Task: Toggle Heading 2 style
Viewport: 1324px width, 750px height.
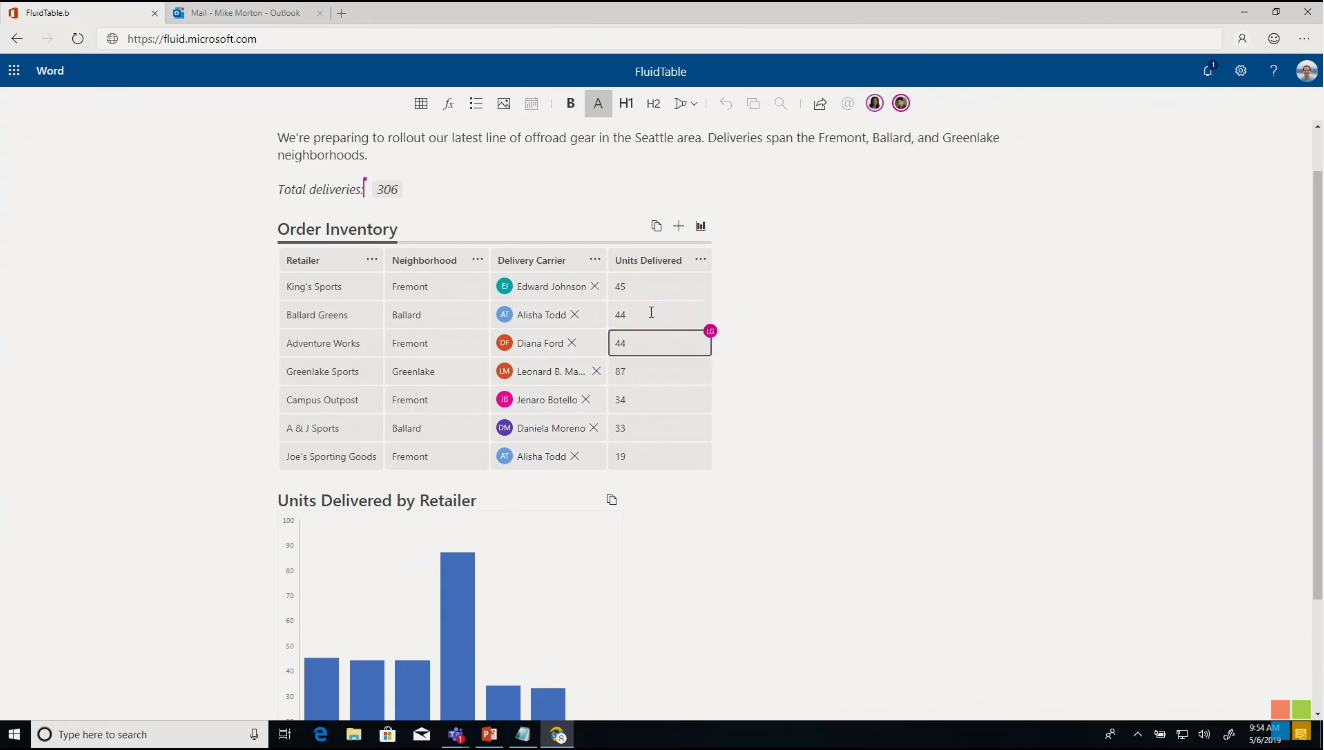Action: pyautogui.click(x=653, y=104)
